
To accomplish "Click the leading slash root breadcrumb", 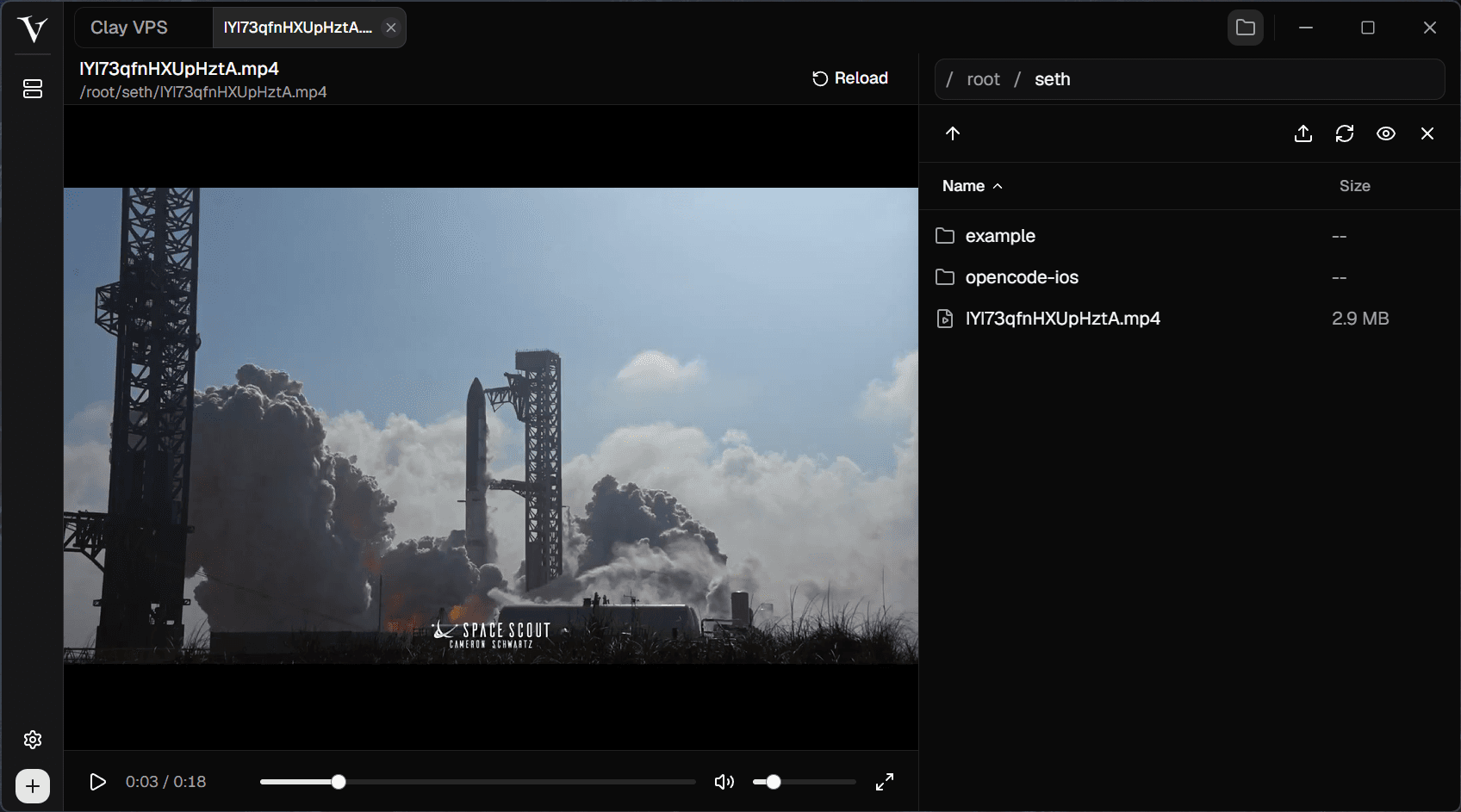I will pos(949,79).
